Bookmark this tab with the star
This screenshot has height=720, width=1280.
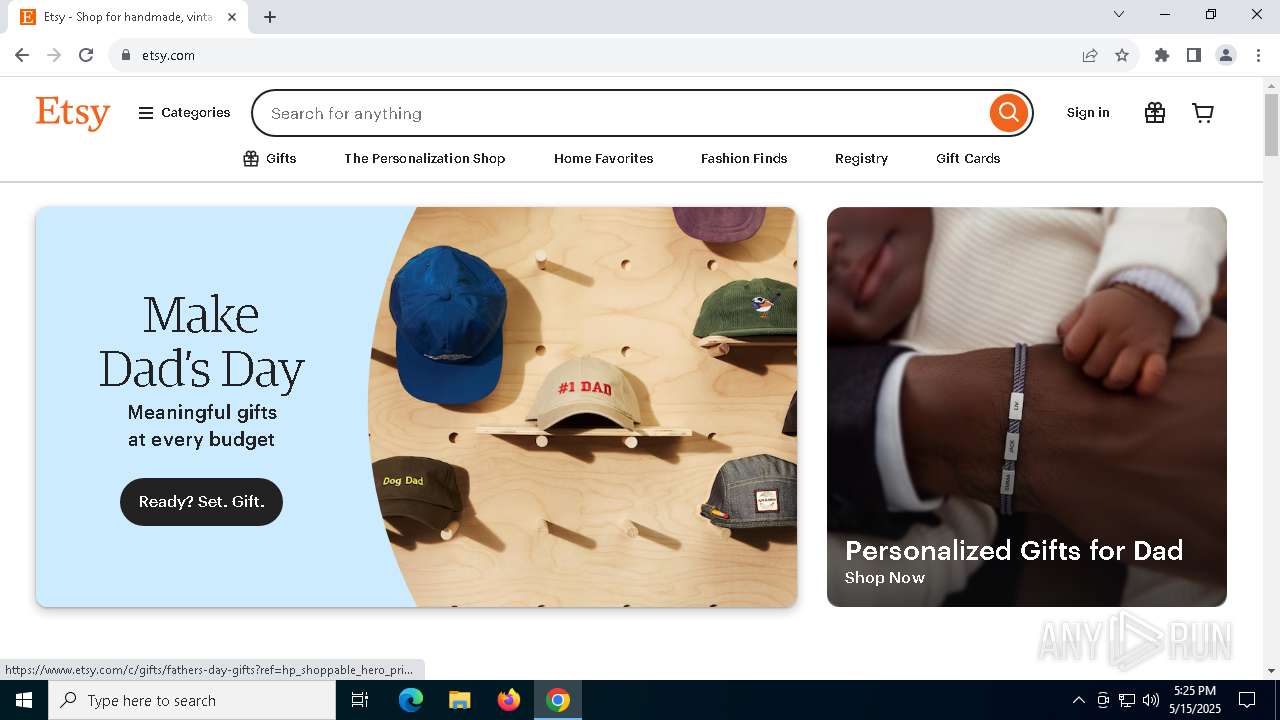(x=1122, y=55)
